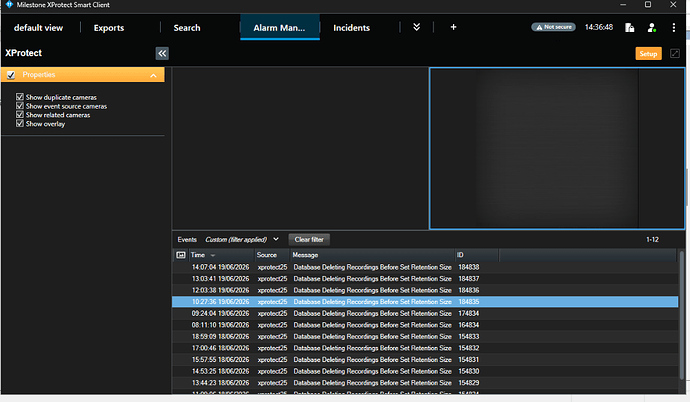This screenshot has height=402, width=690.
Task: Toggle the Properties pane checkbox
Action: click(x=11, y=75)
